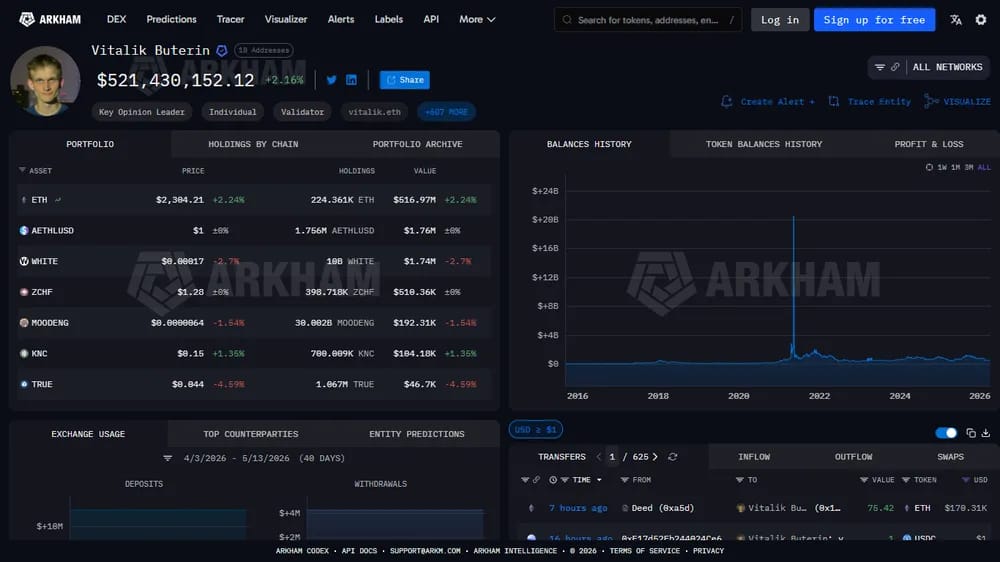1000x562 pixels.
Task: Refresh the transfers list
Action: pyautogui.click(x=672, y=457)
